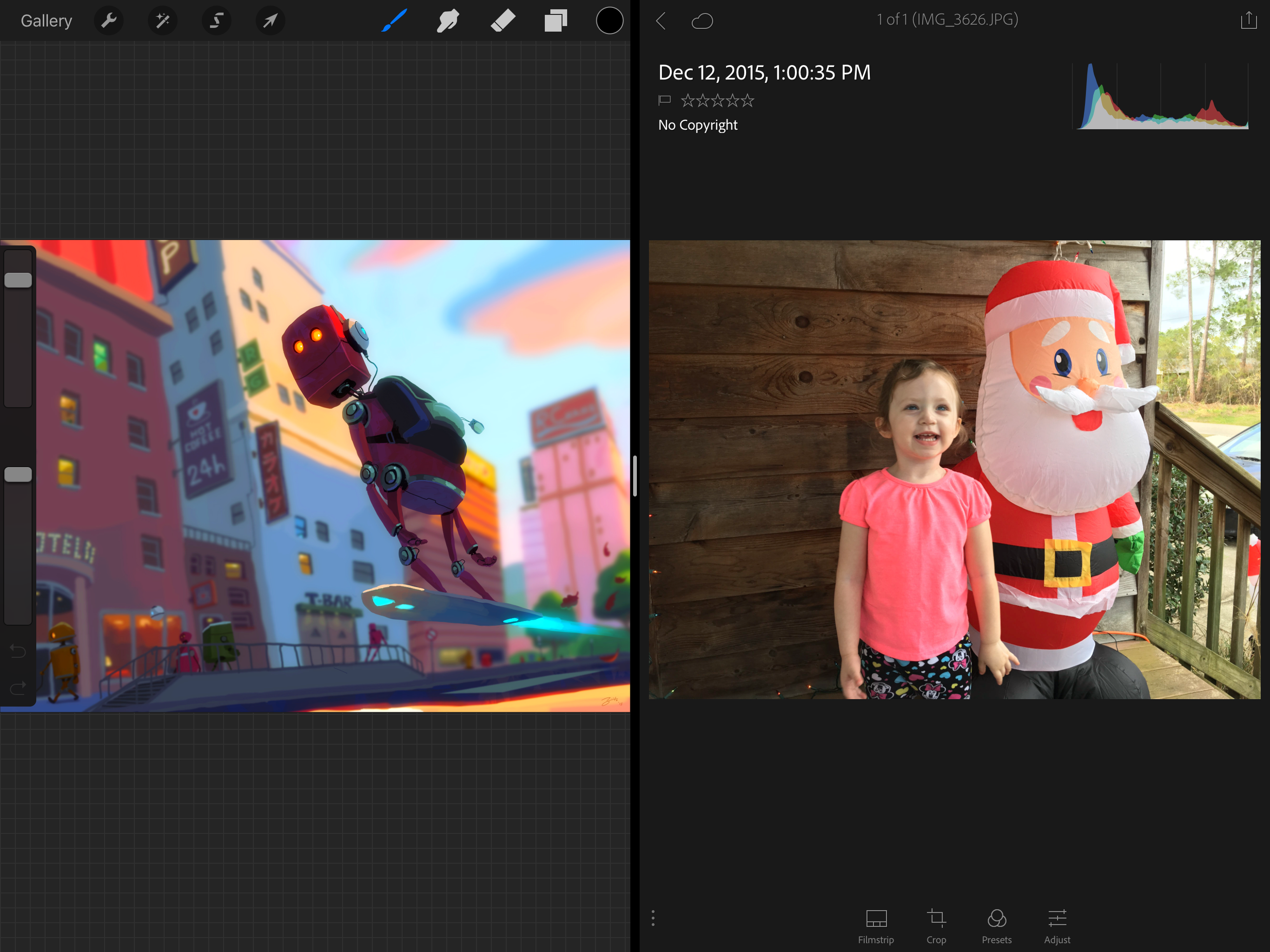
Task: Select the Brush tool
Action: 394,21
